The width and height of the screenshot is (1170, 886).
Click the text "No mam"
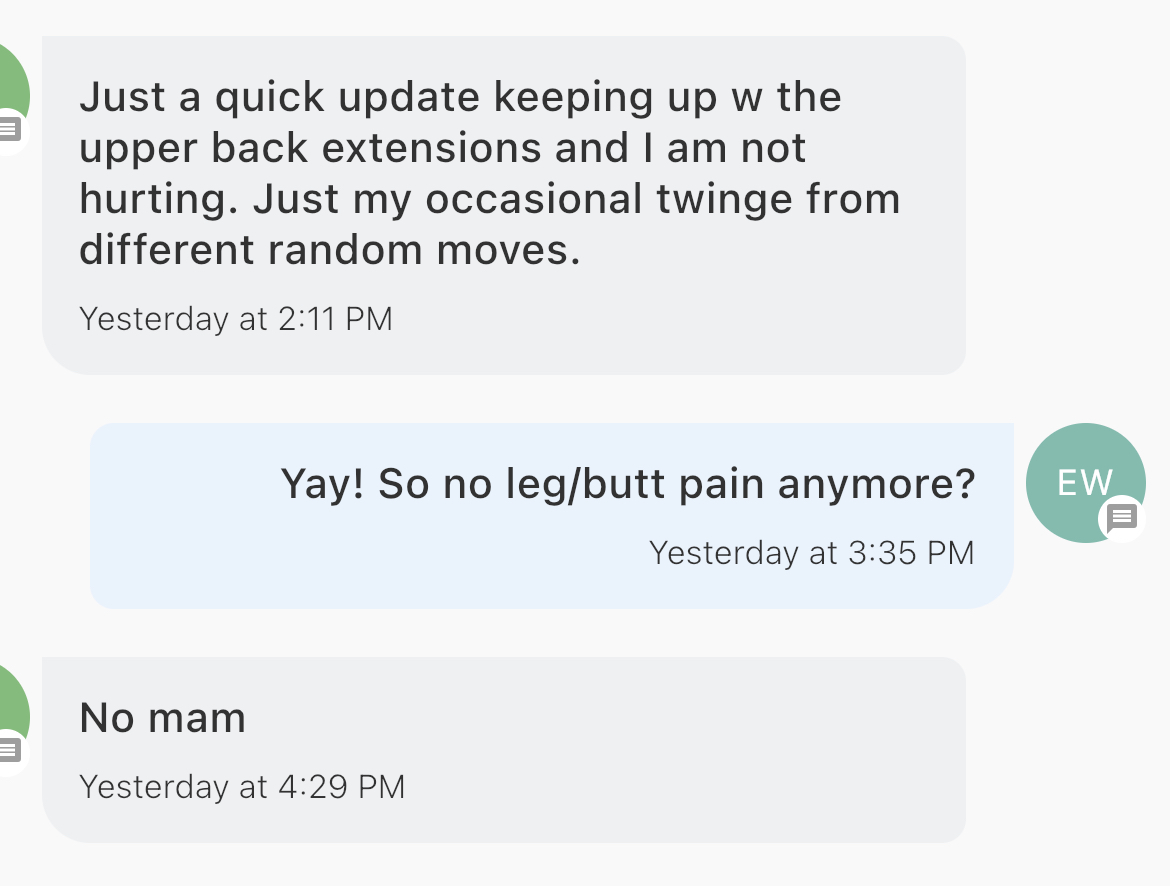163,718
